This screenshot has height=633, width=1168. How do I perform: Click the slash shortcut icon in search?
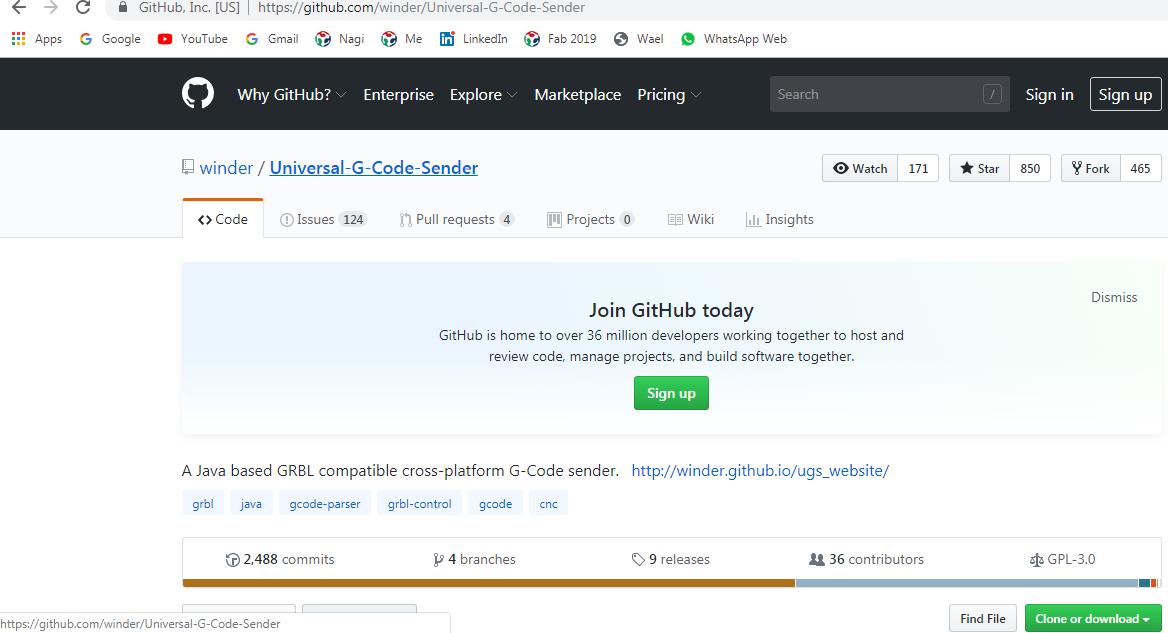[991, 94]
